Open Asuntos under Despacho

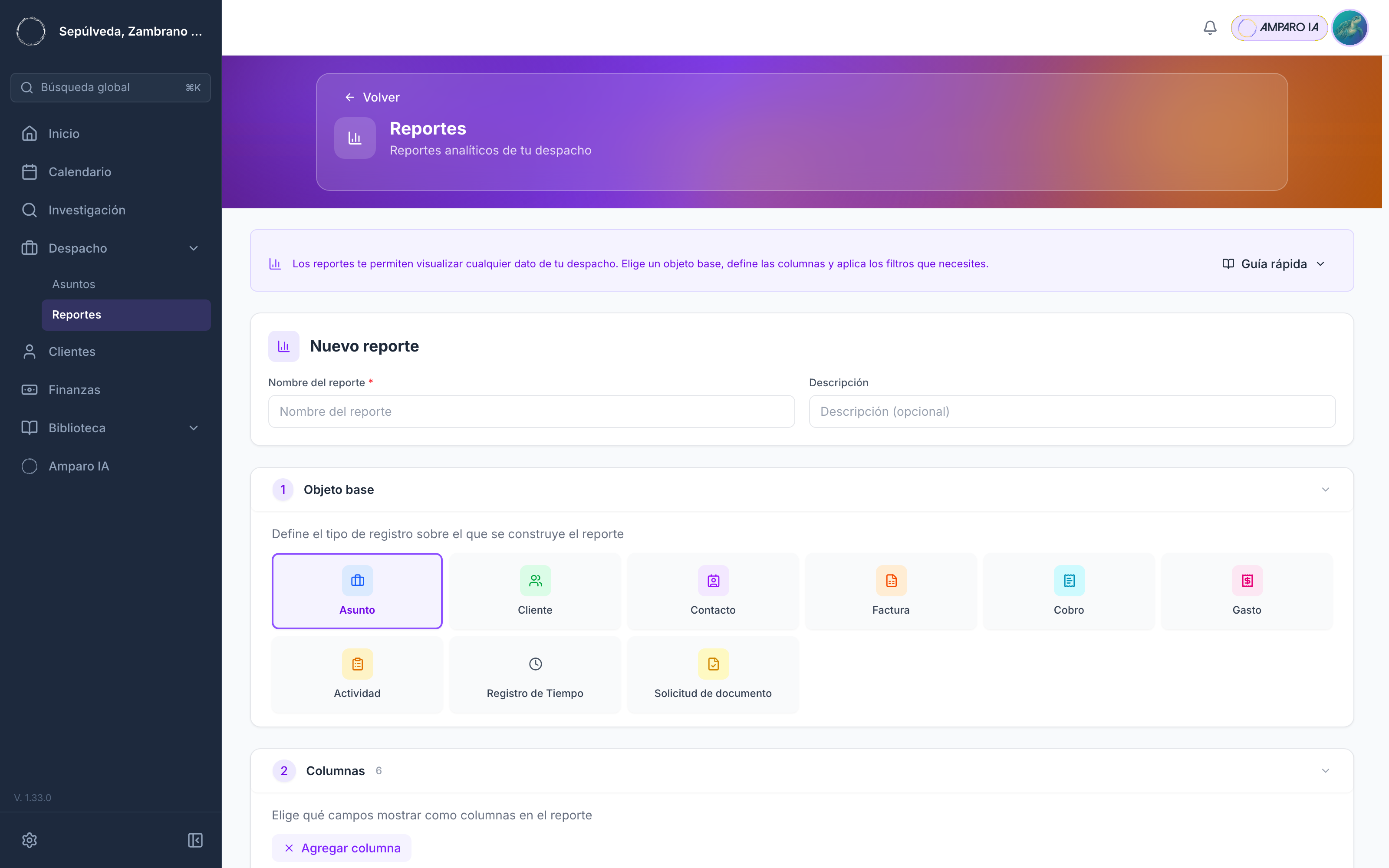click(x=73, y=284)
